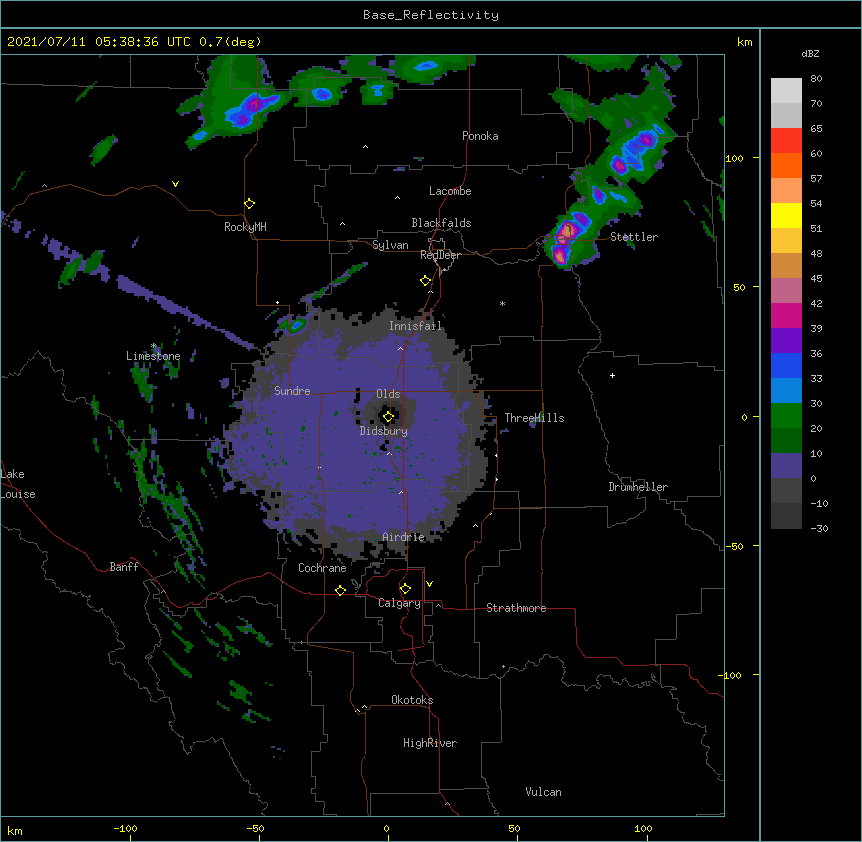Click the yellow diamond marker above Calgary label
862x842 pixels.
point(405,589)
